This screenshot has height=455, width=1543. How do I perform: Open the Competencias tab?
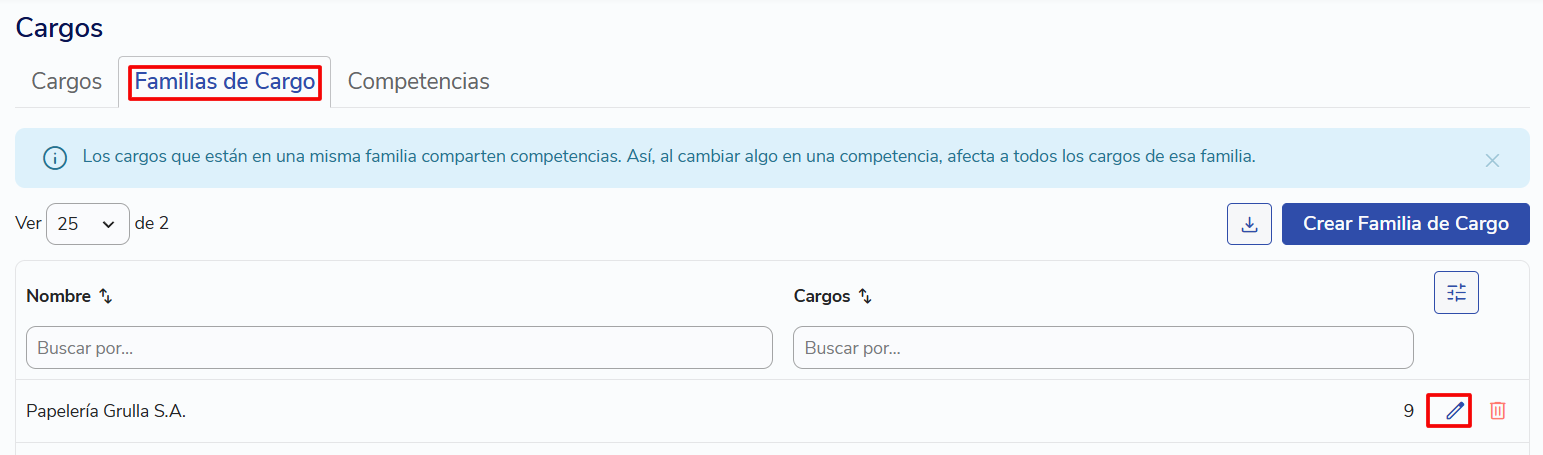419,82
